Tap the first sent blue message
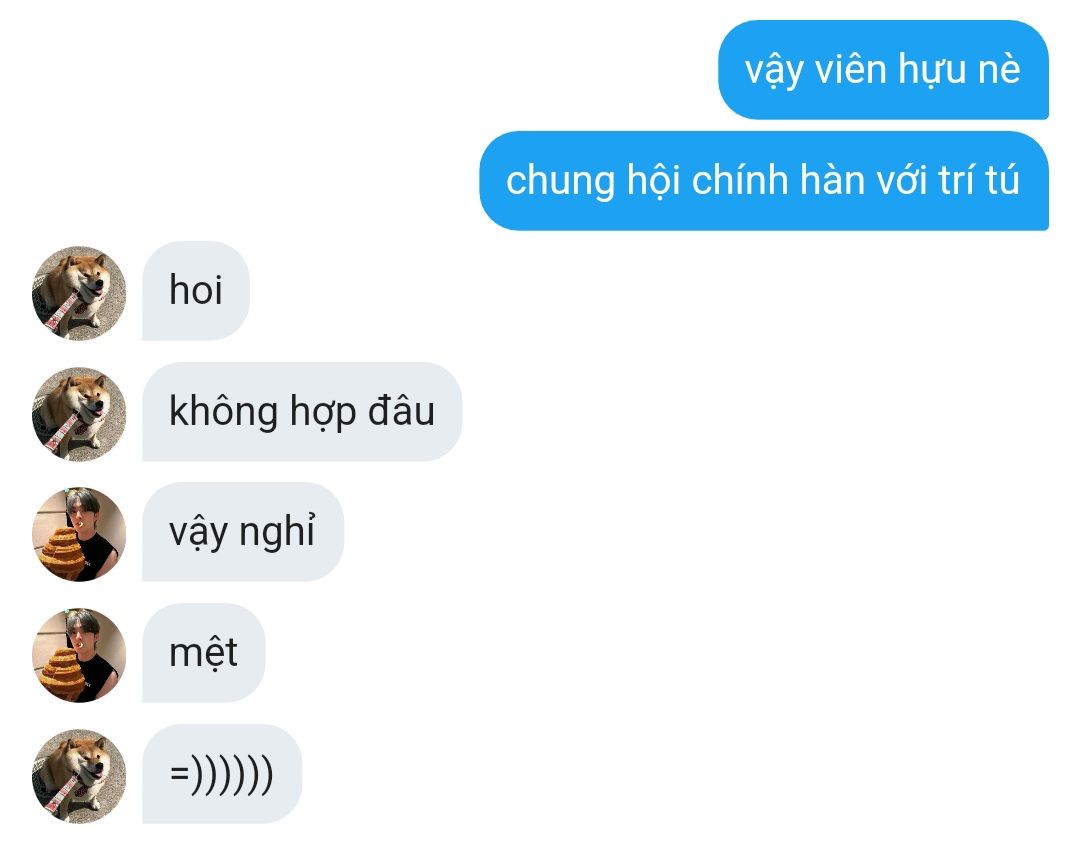The image size is (1080, 858). coord(883,70)
